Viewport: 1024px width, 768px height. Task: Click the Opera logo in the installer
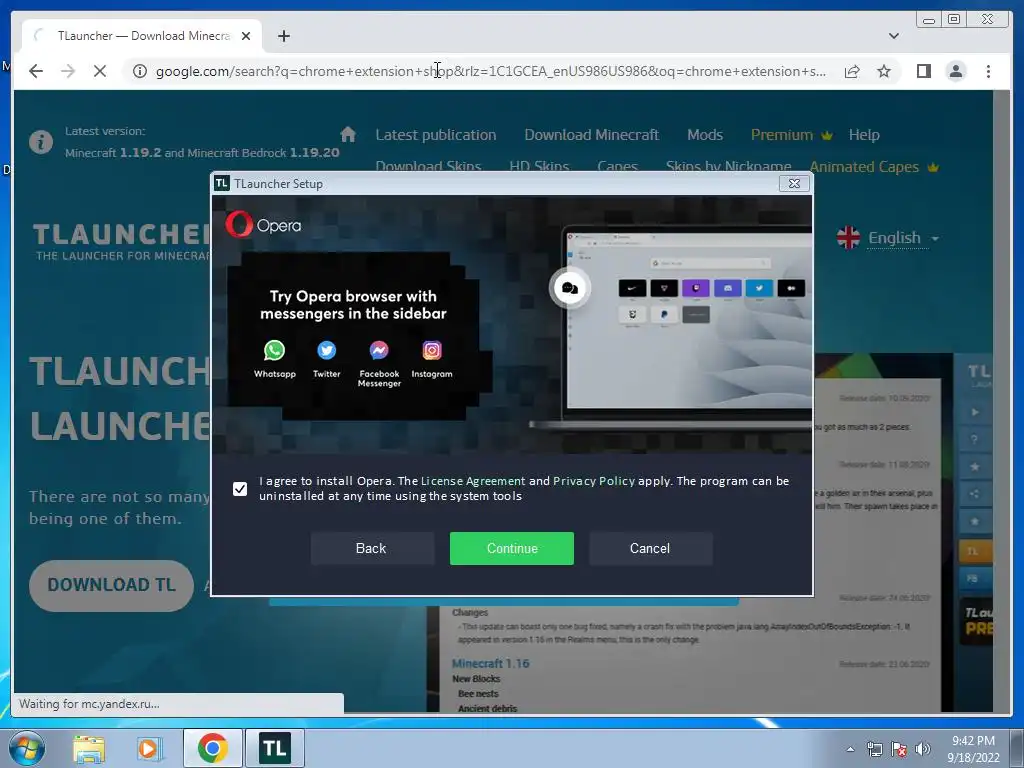pyautogui.click(x=263, y=225)
